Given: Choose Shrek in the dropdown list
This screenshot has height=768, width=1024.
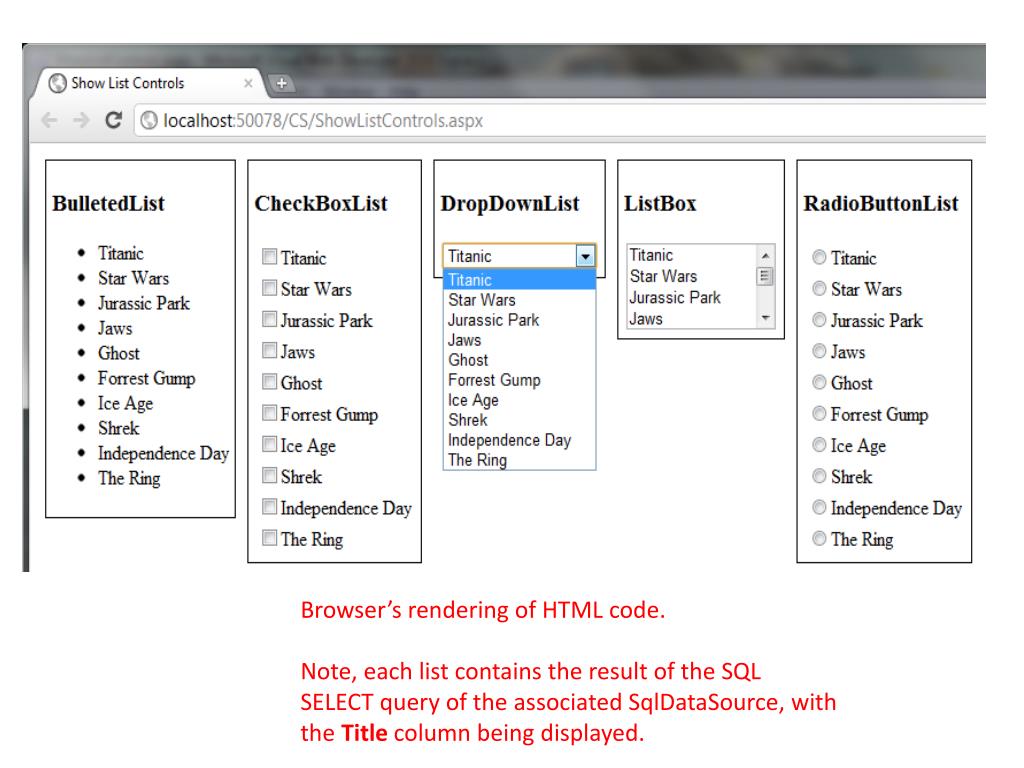Looking at the screenshot, I should 519,420.
